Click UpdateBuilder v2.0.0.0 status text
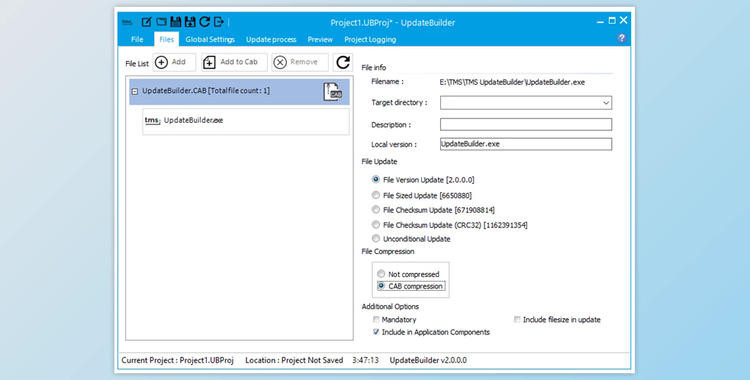The height and width of the screenshot is (380, 750). tap(428, 360)
